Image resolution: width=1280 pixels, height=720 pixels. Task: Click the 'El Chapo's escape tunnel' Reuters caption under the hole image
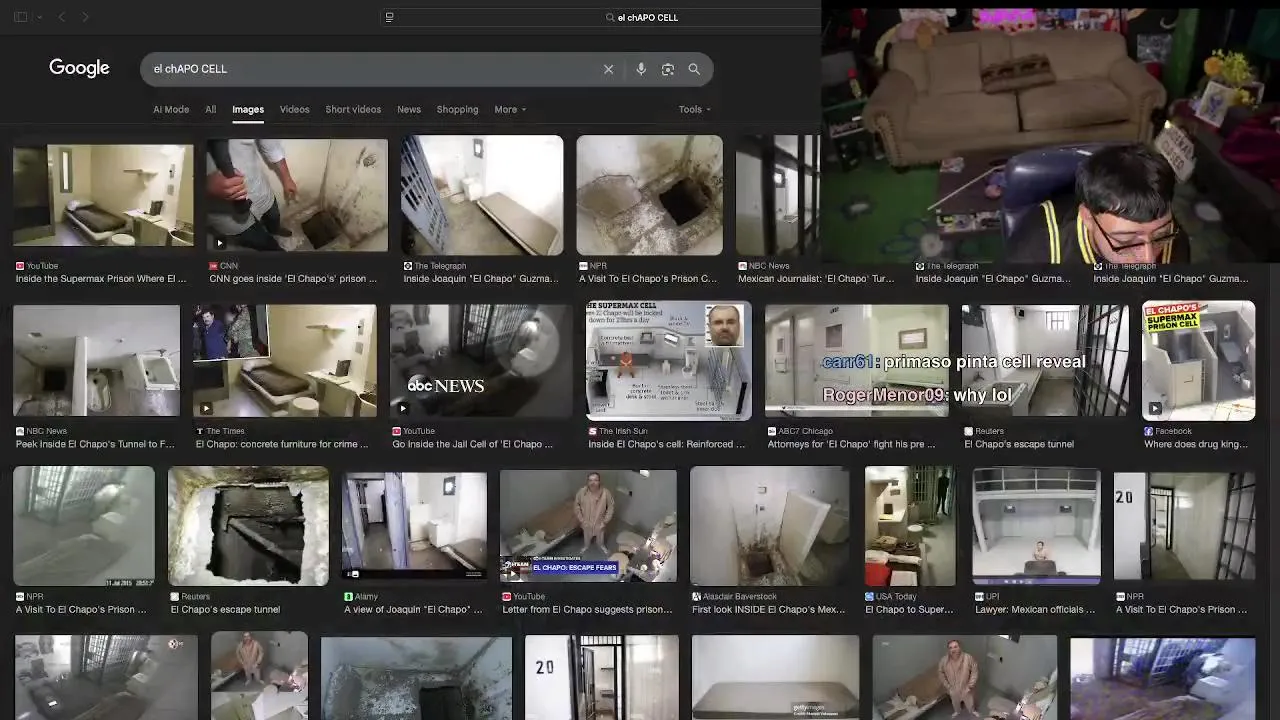tap(225, 609)
